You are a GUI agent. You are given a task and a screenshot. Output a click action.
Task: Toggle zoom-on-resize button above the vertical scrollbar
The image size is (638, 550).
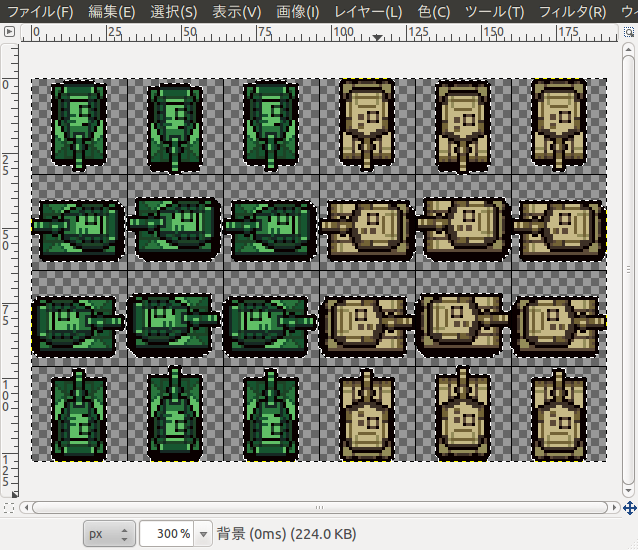click(629, 32)
